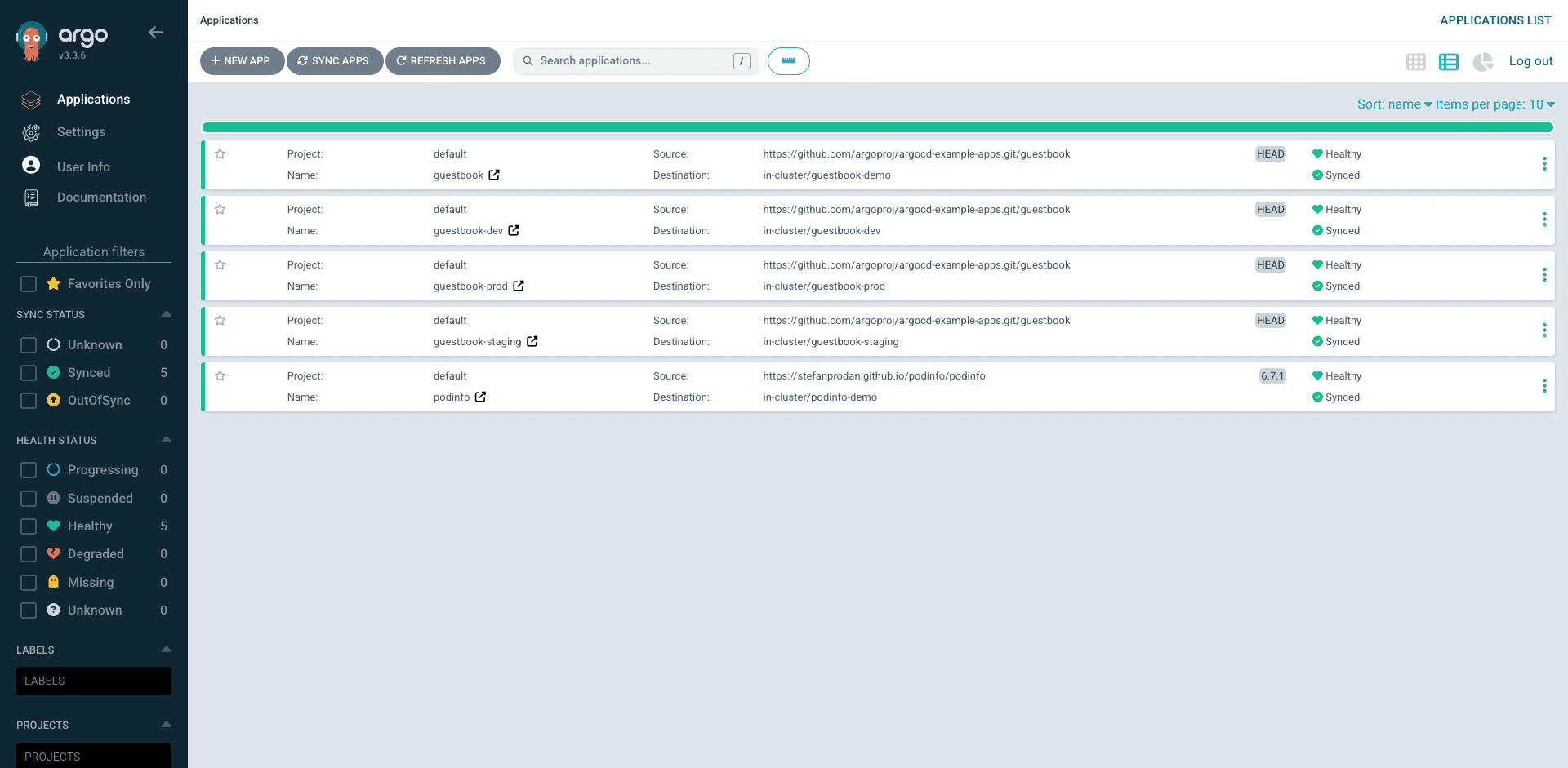This screenshot has width=1568, height=768.
Task: Open podinfo repository in a new tab
Action: click(481, 397)
